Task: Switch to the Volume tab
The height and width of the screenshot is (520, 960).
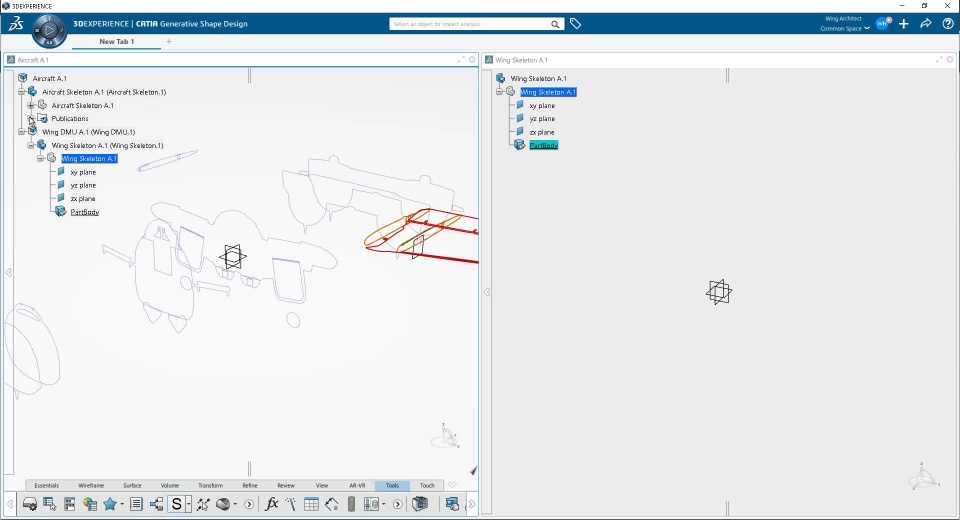Action: [x=170, y=485]
